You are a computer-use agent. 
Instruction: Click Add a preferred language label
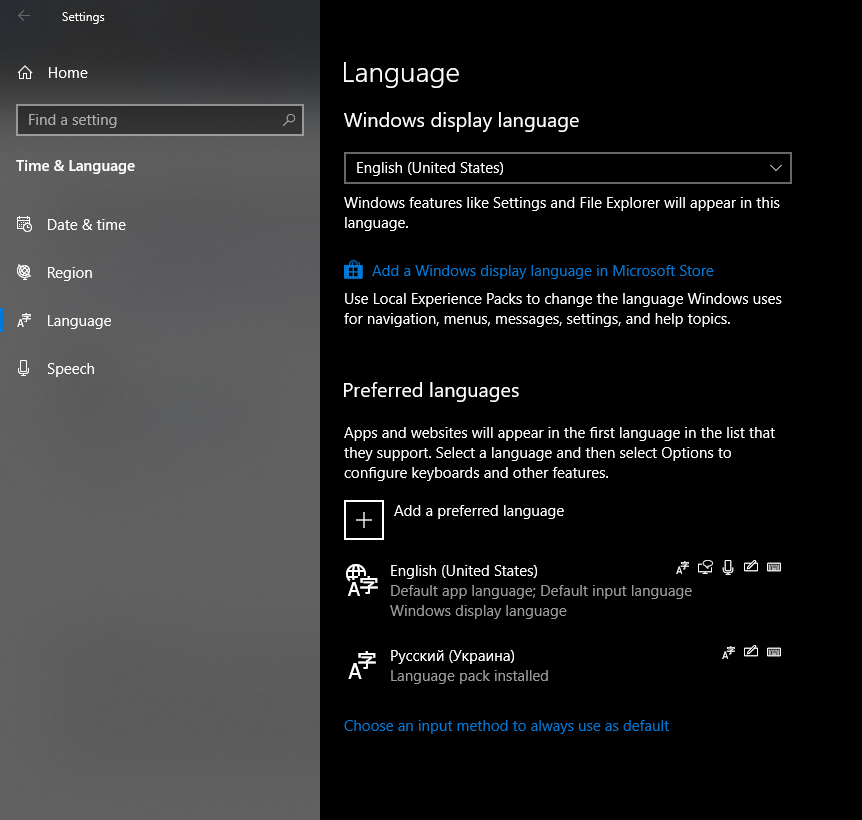(479, 511)
